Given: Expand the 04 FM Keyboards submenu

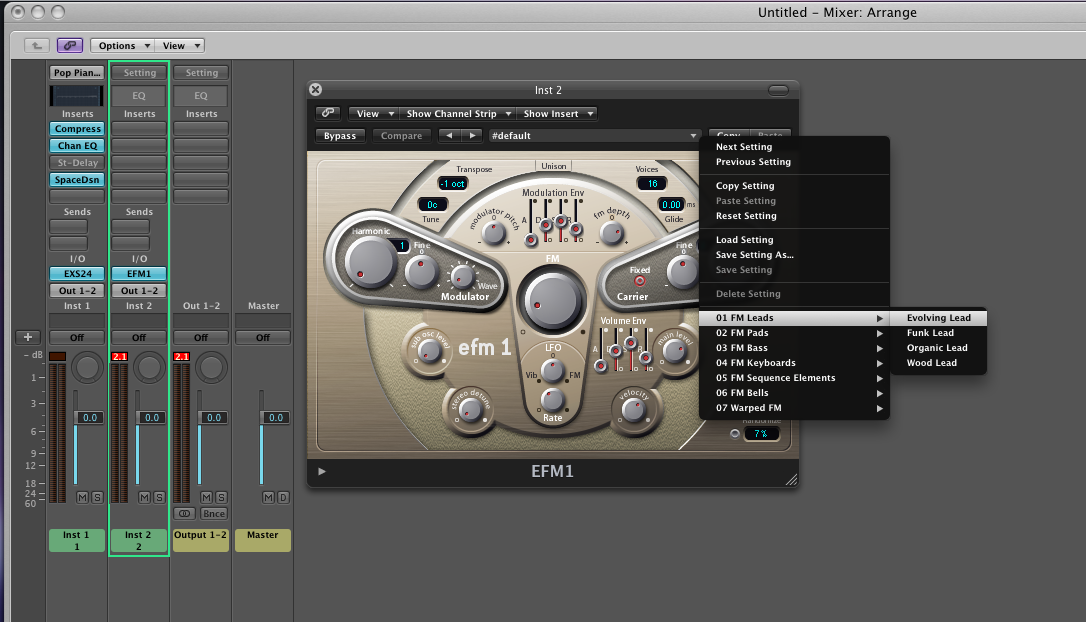Looking at the screenshot, I should coord(794,363).
